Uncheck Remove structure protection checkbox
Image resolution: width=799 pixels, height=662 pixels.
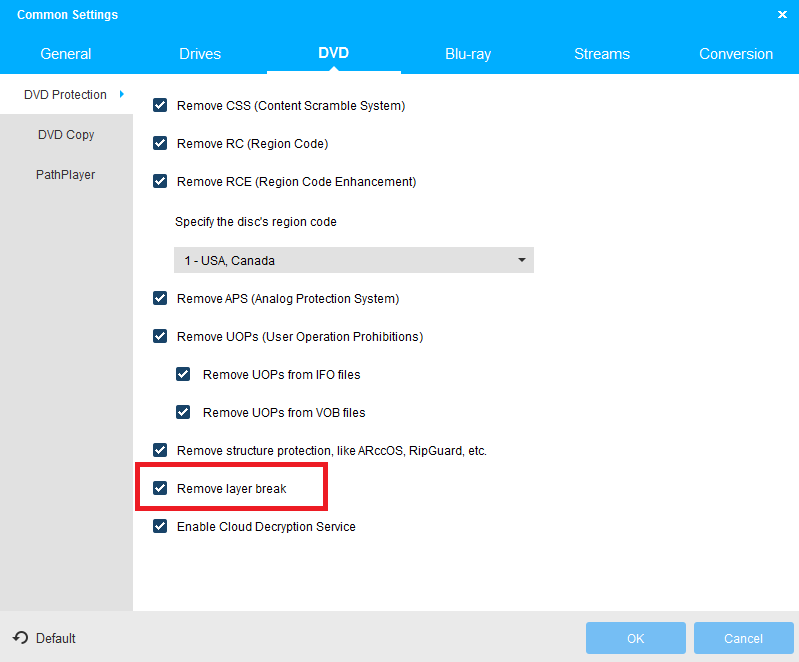(160, 450)
